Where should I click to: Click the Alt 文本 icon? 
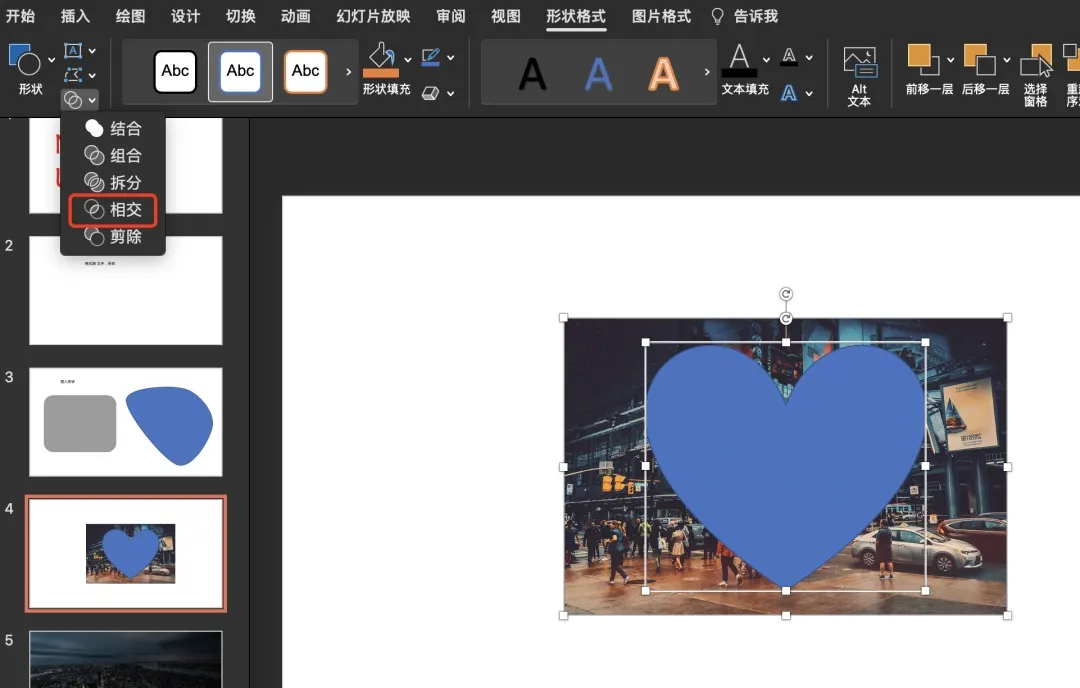(859, 64)
